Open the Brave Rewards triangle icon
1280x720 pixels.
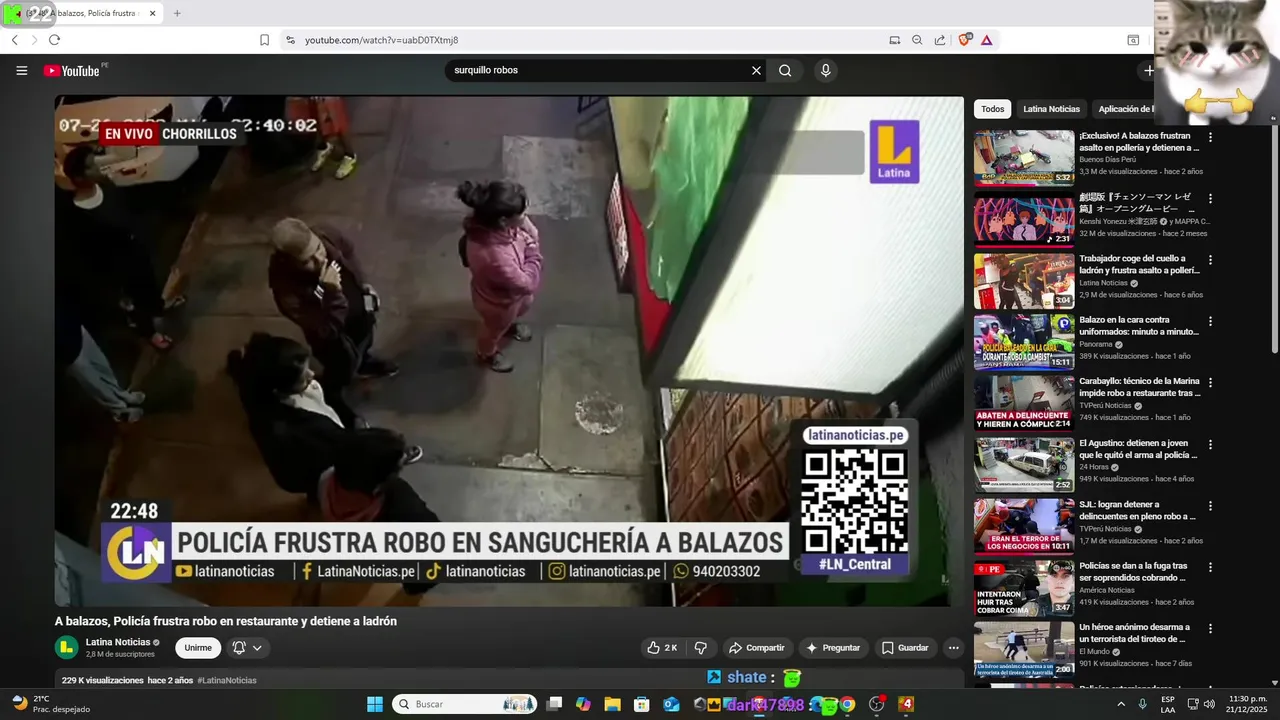point(987,40)
